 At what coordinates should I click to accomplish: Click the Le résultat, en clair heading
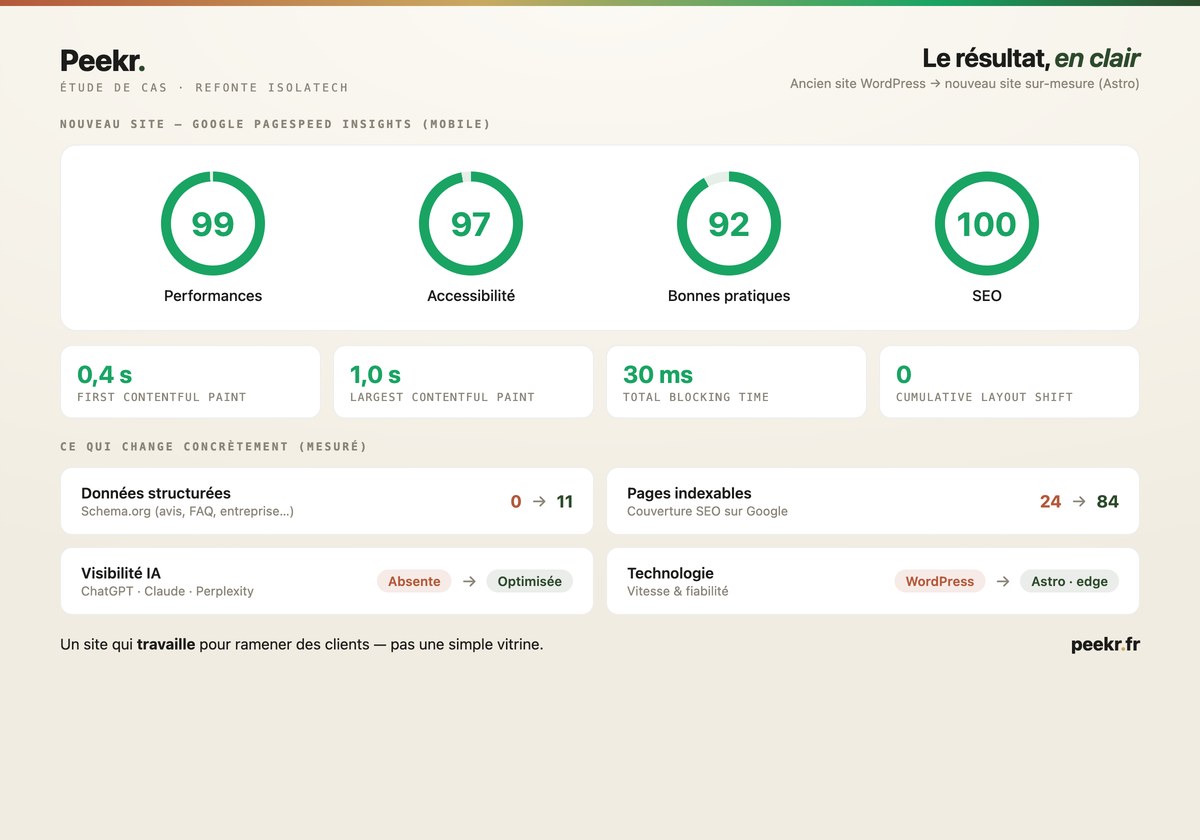pos(1031,59)
